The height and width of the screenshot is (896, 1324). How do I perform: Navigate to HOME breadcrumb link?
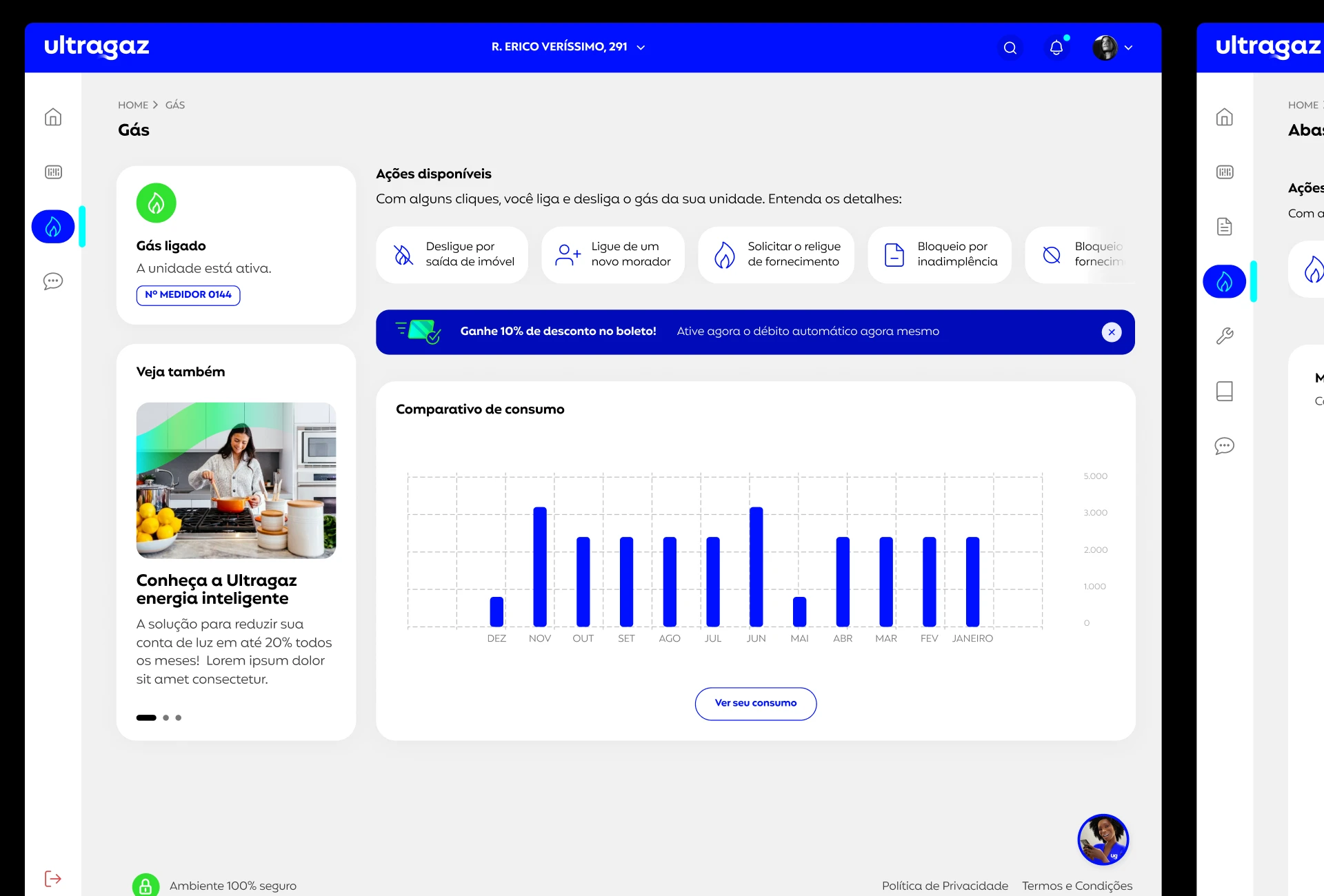pyautogui.click(x=133, y=104)
